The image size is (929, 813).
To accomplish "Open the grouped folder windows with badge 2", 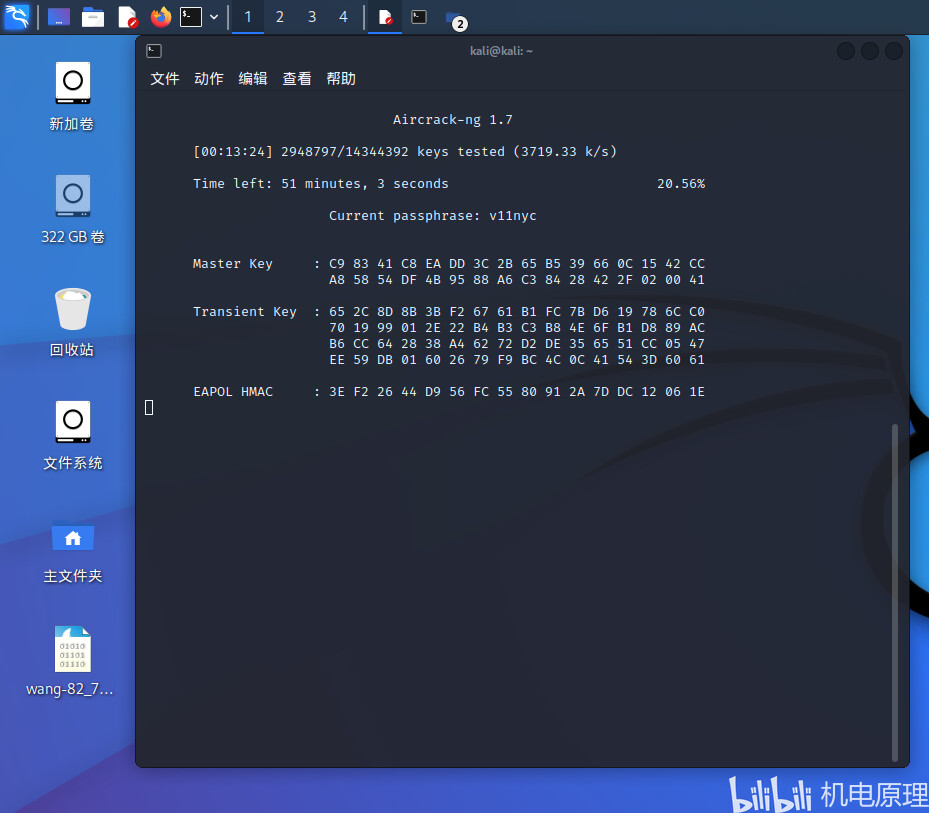I will (456, 18).
